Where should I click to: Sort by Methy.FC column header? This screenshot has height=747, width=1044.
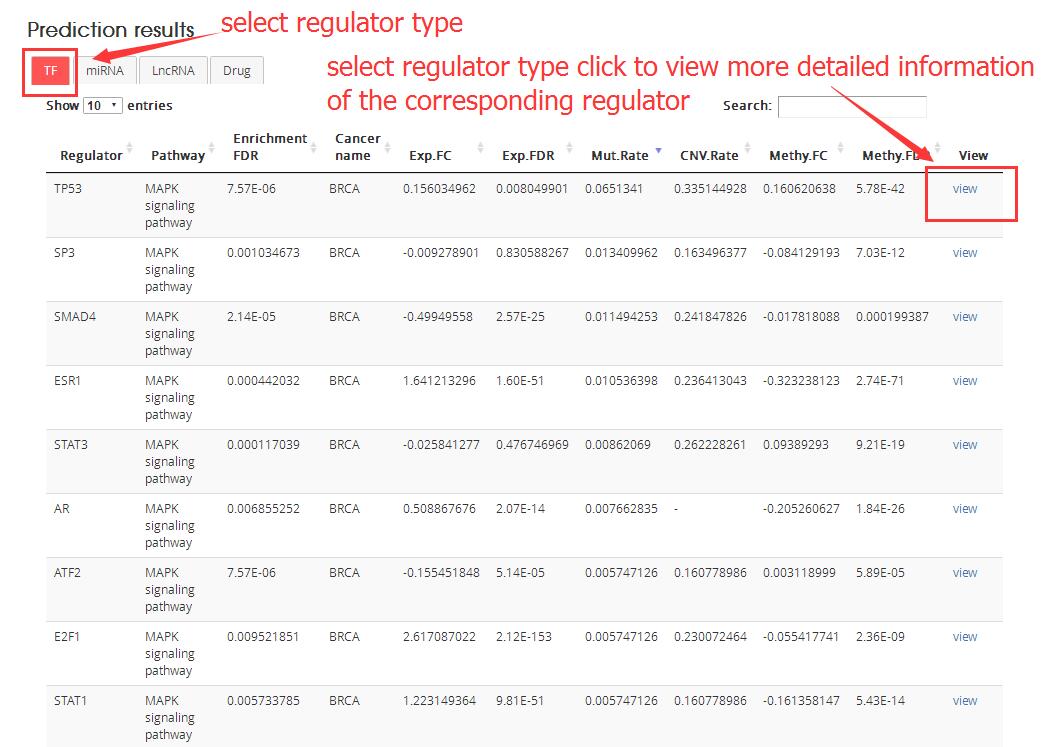[798, 155]
